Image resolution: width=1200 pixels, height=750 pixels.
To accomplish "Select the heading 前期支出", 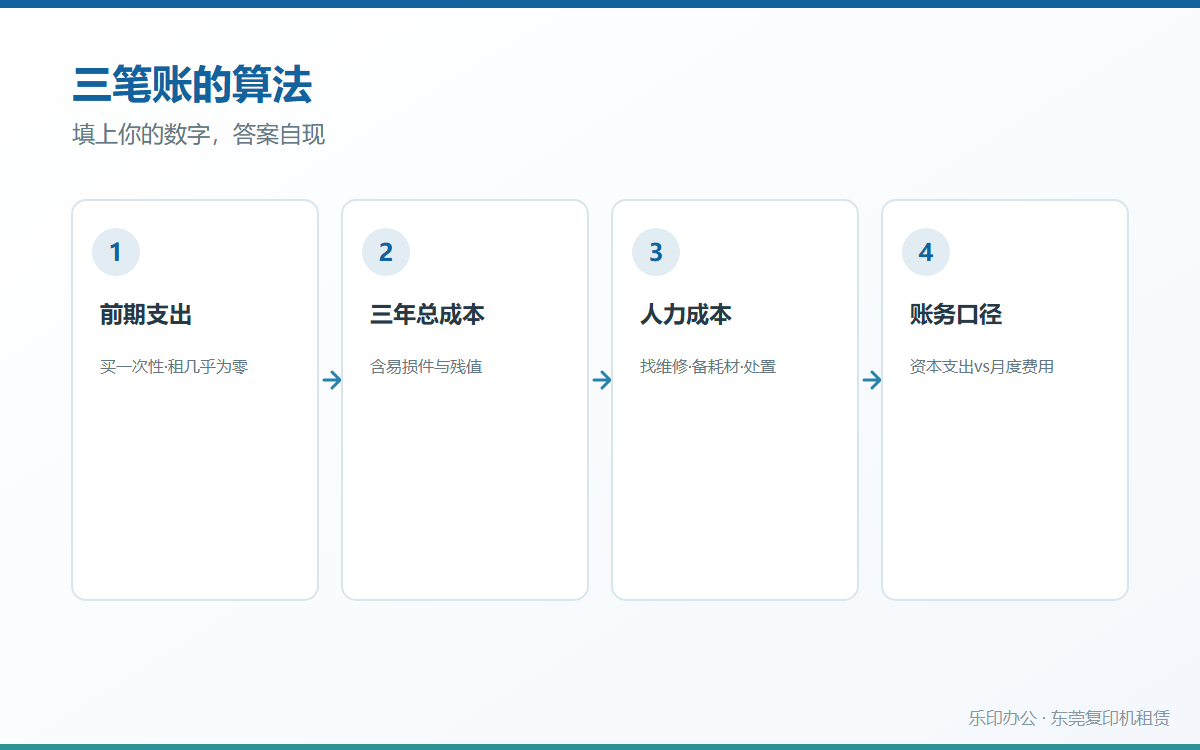I will 146,315.
